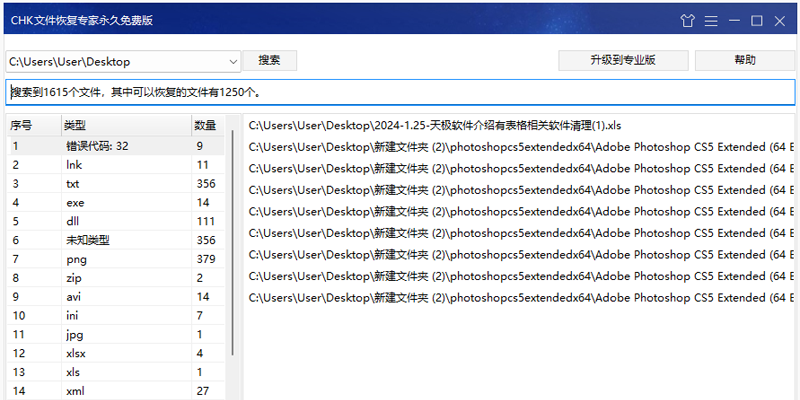Screen dimensions: 800x400
Task: Sort by the 类型 column header
Action: 127,125
